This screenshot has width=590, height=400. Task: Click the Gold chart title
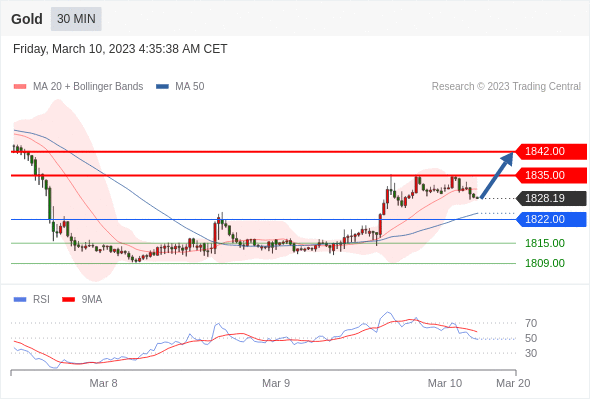27,19
